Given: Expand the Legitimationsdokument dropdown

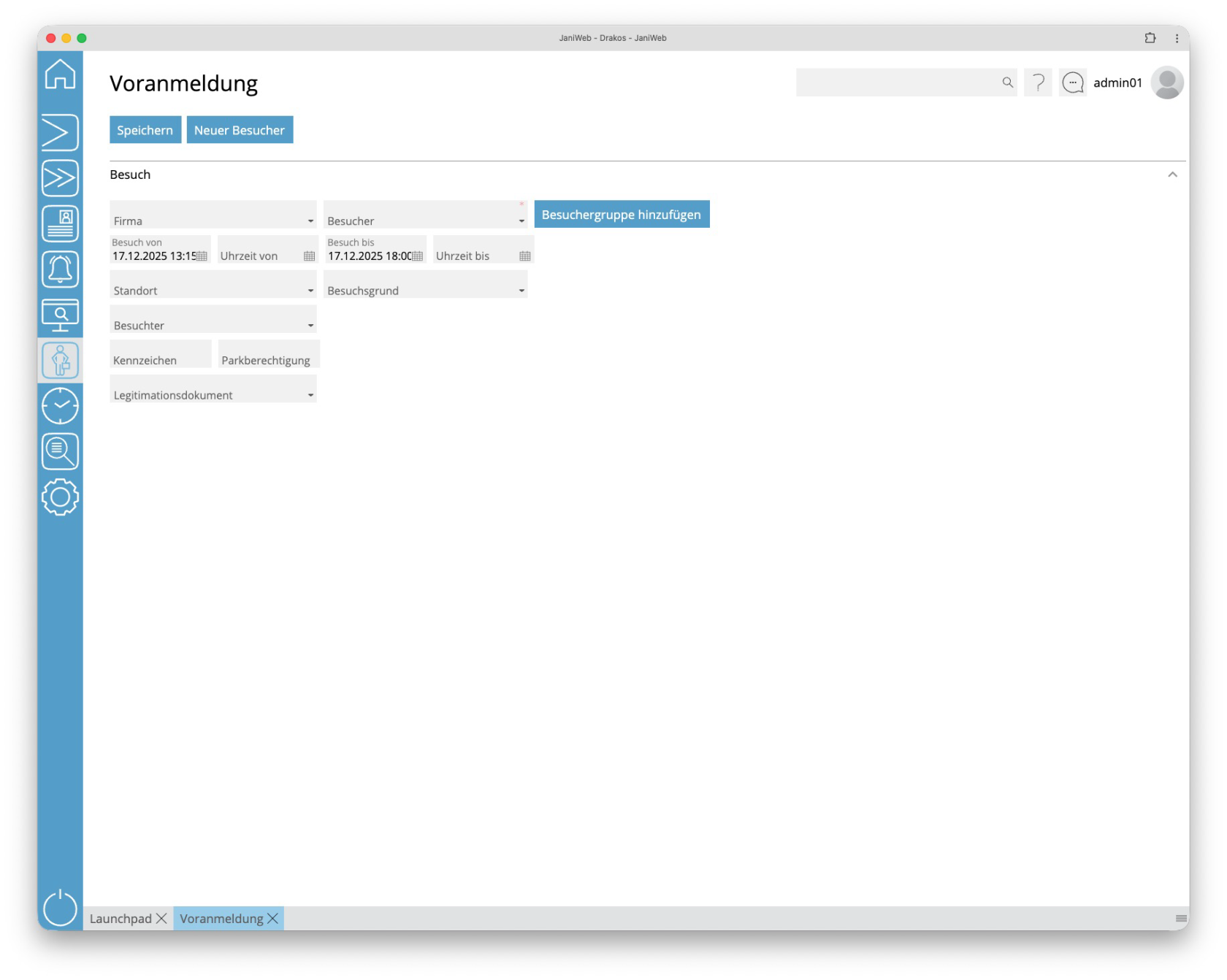Looking at the screenshot, I should click(x=310, y=395).
